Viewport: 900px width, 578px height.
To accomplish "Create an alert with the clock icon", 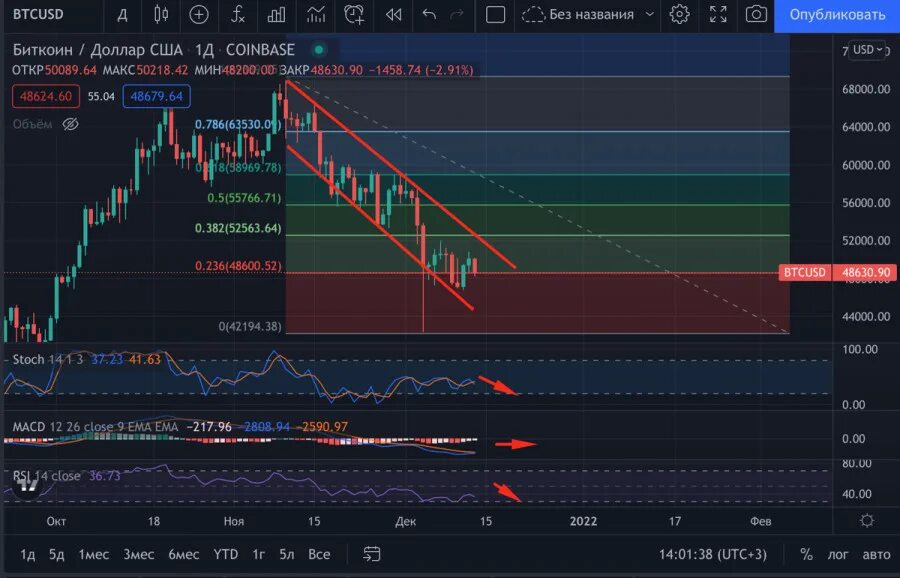I will click(352, 15).
